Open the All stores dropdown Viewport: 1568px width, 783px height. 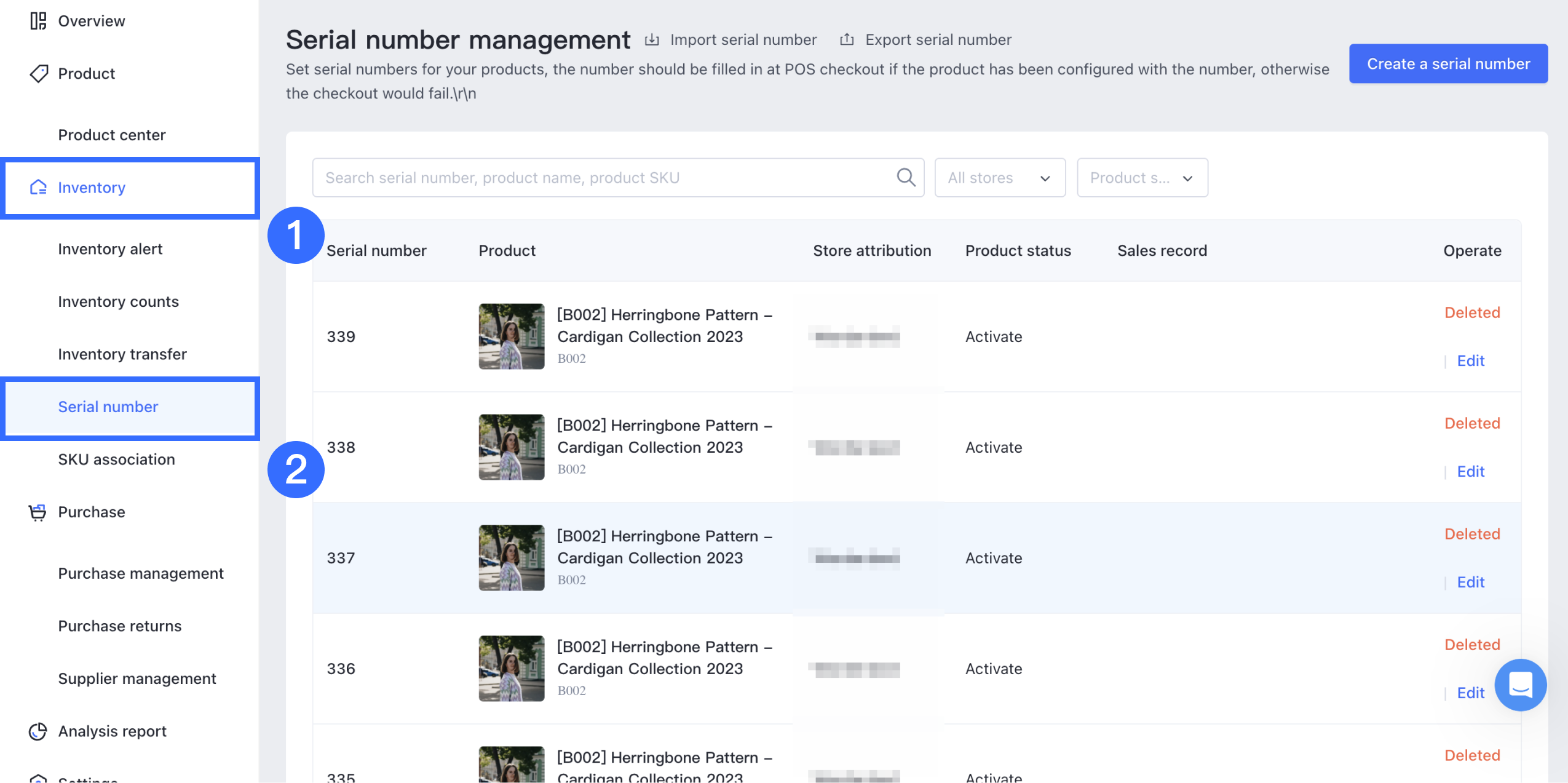[999, 178]
